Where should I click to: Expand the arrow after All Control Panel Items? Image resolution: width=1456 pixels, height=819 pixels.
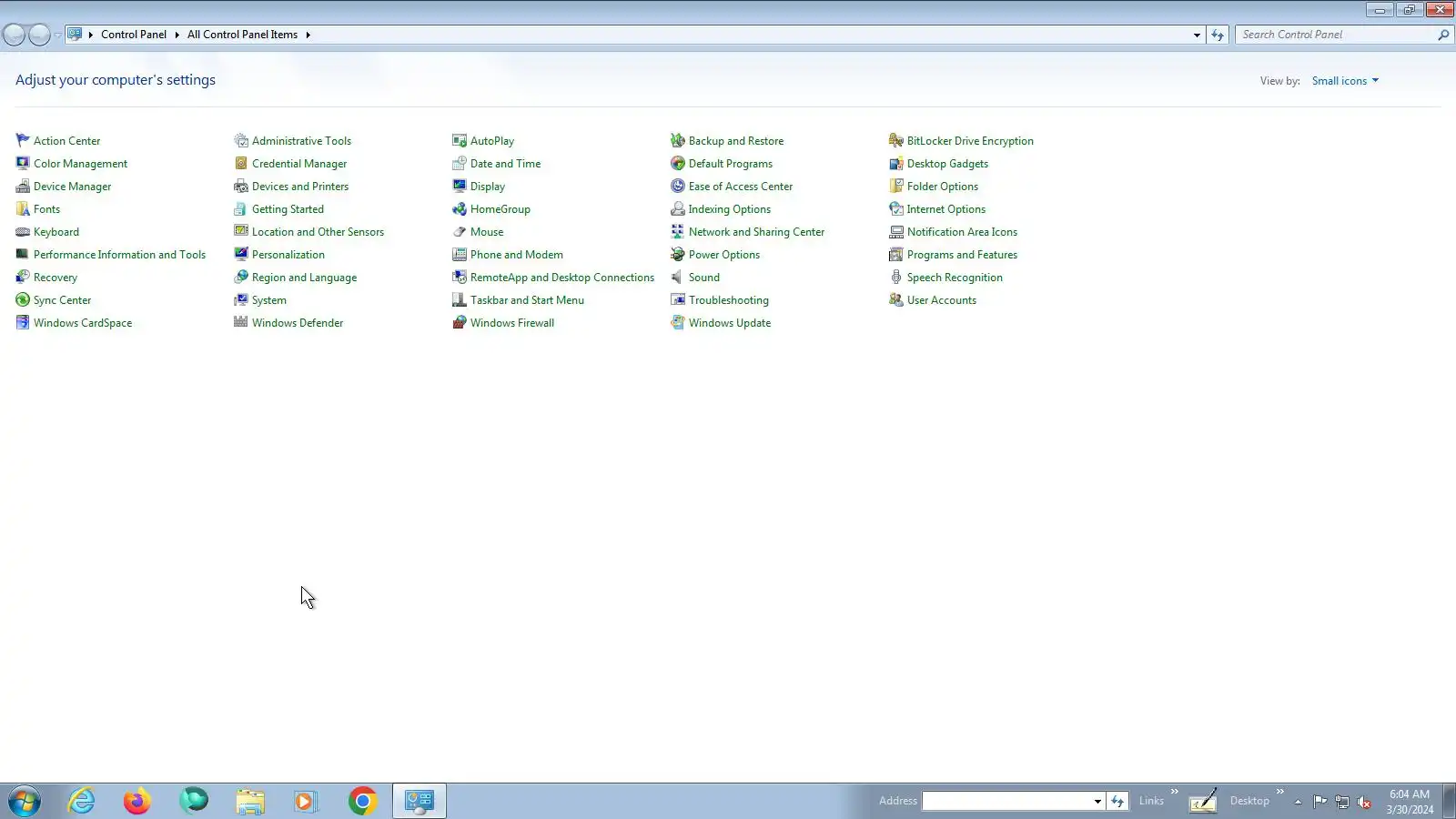click(x=308, y=35)
